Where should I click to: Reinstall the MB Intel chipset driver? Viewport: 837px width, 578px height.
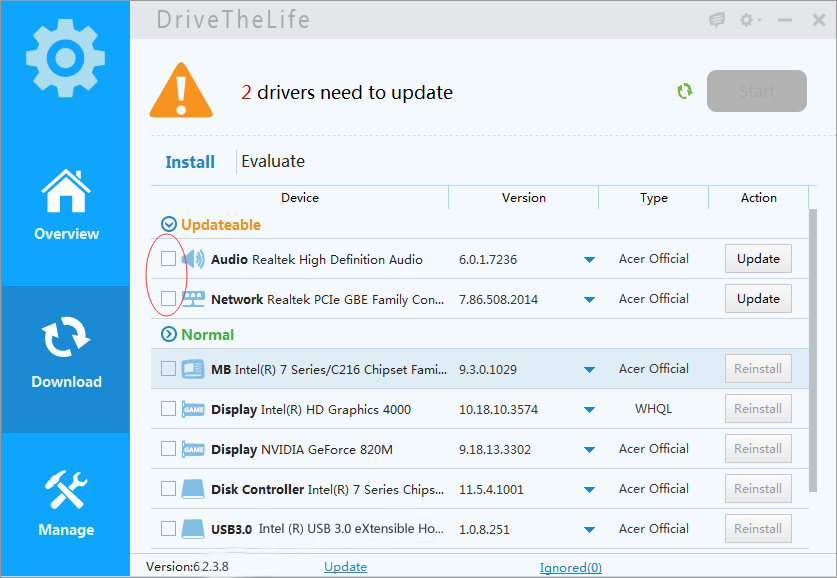(758, 369)
